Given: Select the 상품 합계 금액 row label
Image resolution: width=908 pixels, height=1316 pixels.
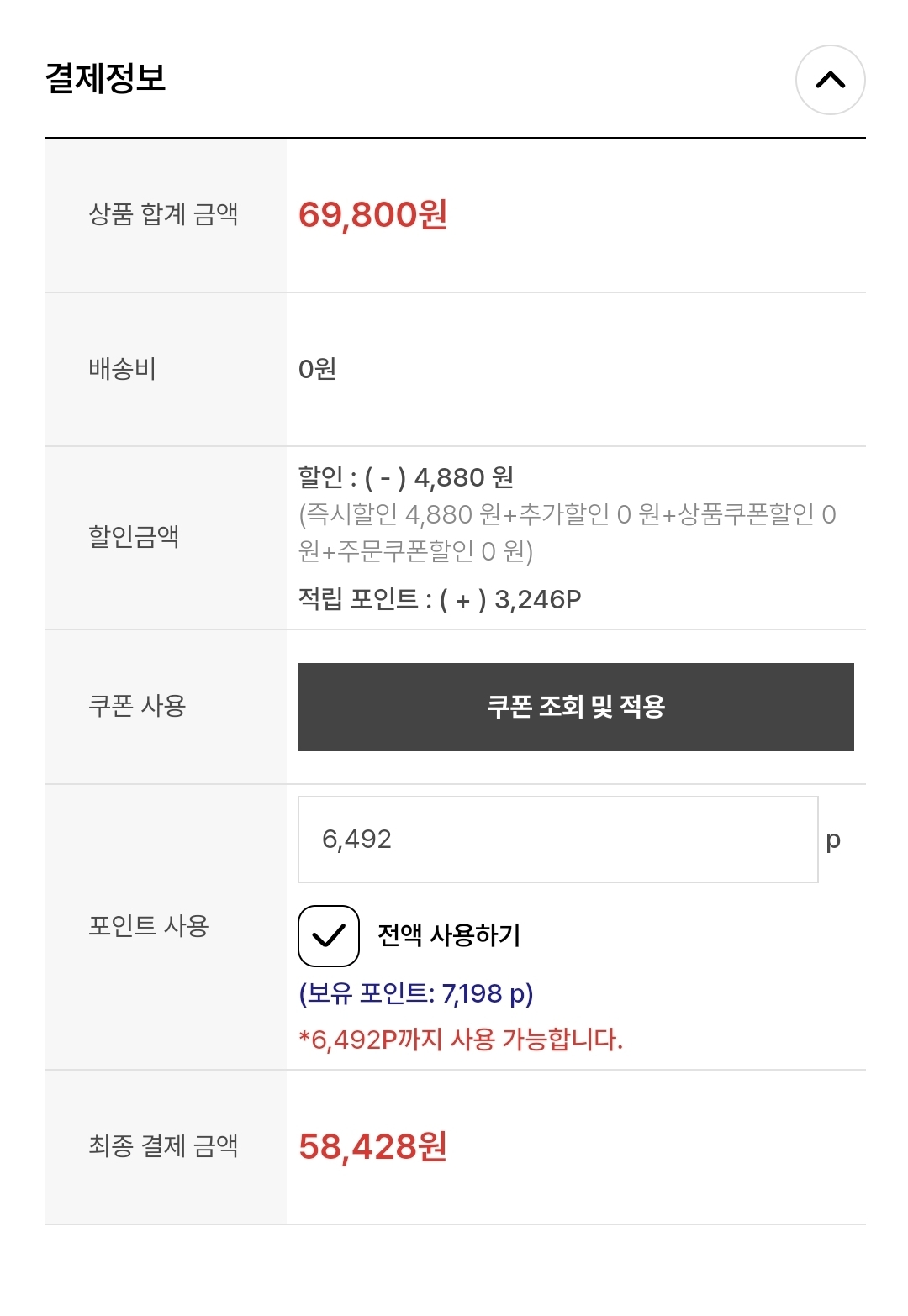Looking at the screenshot, I should click(163, 214).
